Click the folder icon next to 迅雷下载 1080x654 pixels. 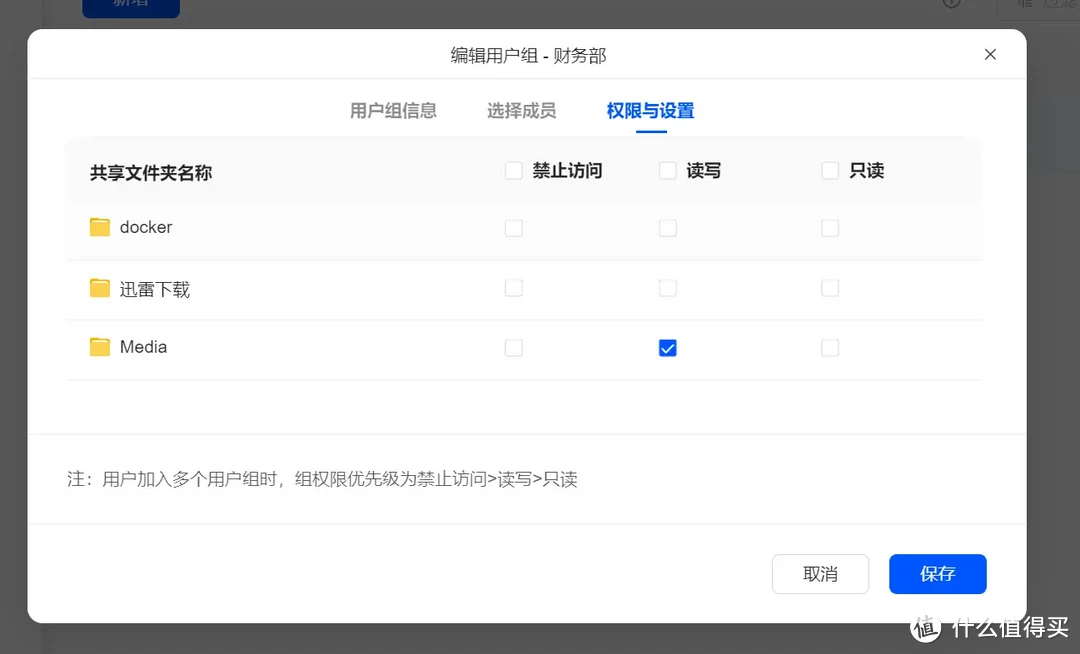tap(99, 288)
